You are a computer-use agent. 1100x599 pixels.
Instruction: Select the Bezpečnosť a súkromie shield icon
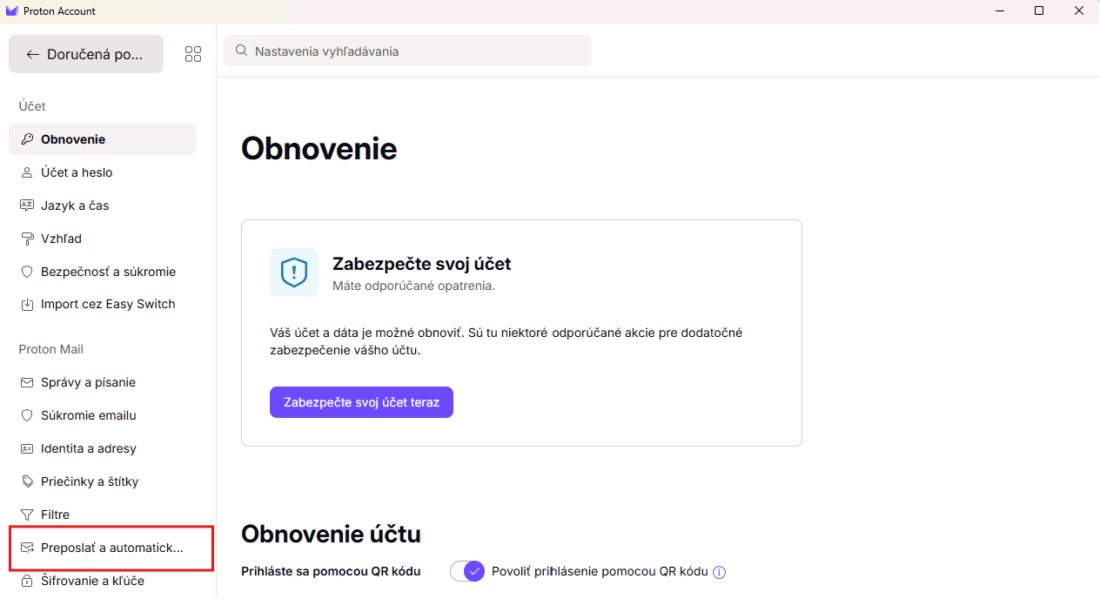pos(27,271)
